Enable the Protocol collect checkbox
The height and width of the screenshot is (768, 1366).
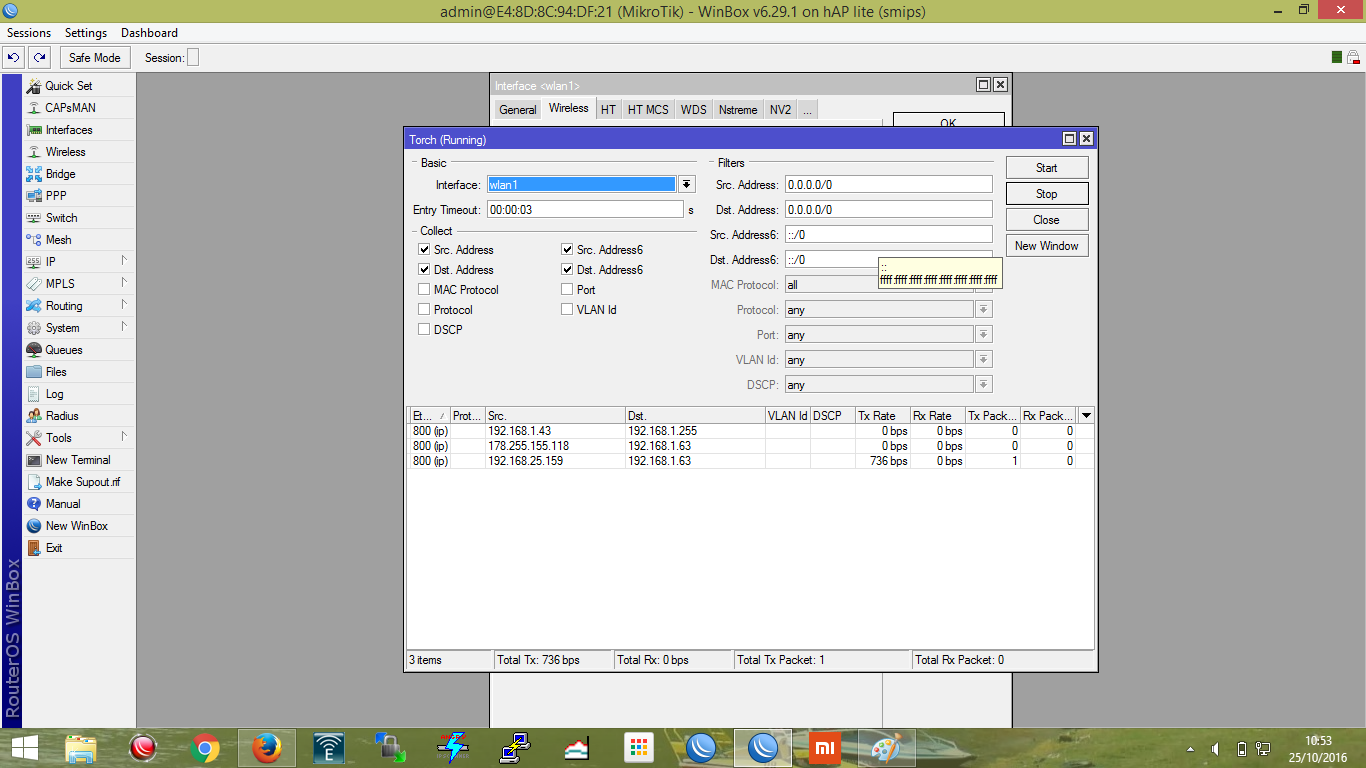click(424, 310)
